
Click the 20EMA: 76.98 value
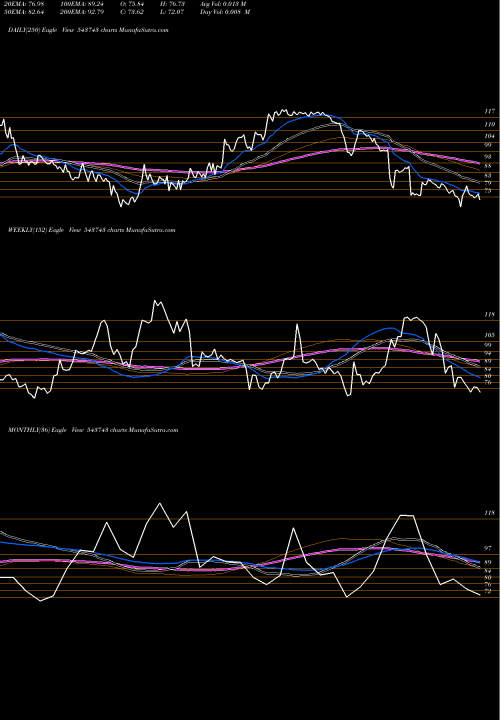[26, 4]
